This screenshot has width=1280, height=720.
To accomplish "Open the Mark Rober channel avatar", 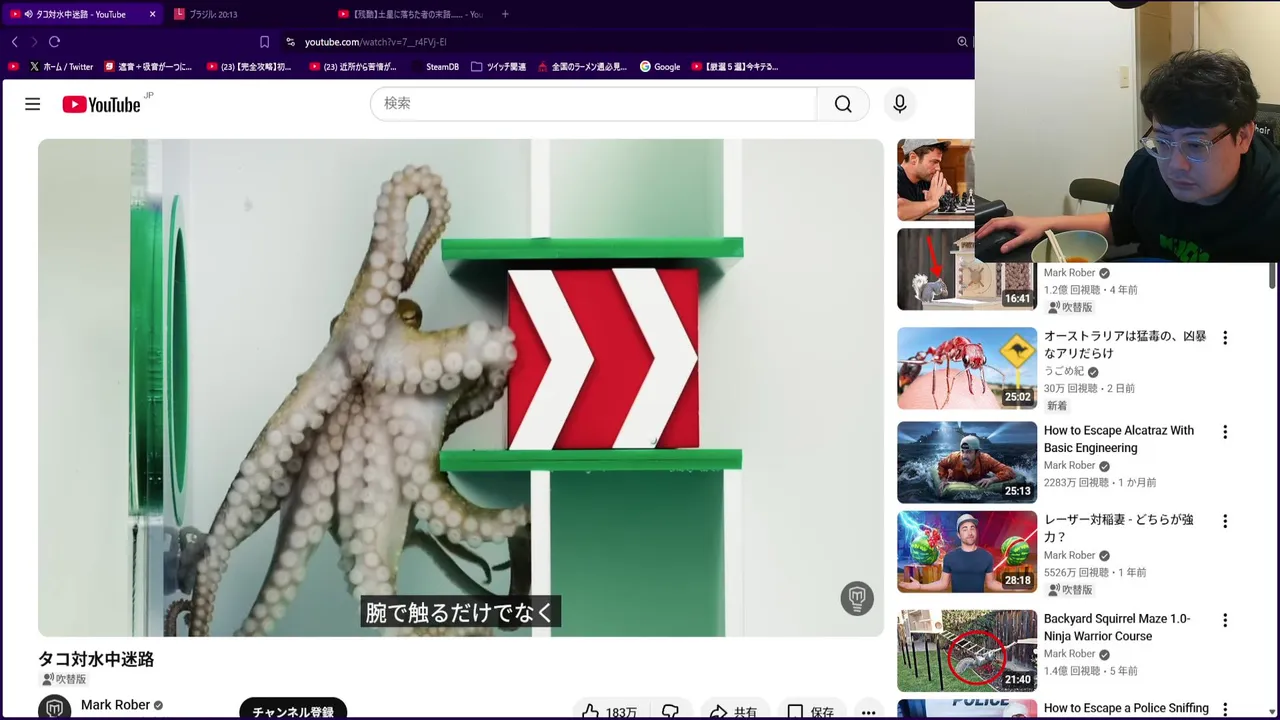I will click(54, 707).
